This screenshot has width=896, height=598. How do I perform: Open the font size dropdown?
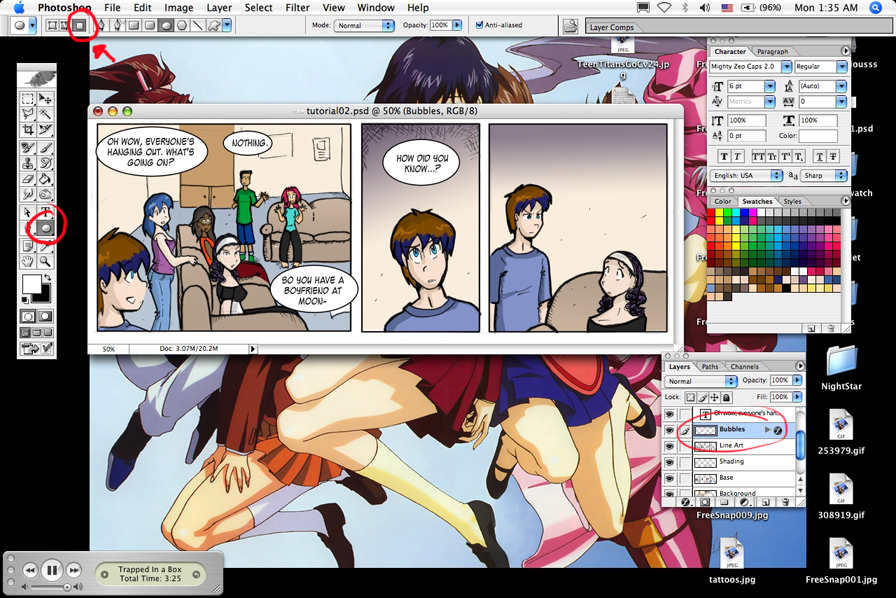pyautogui.click(x=770, y=86)
